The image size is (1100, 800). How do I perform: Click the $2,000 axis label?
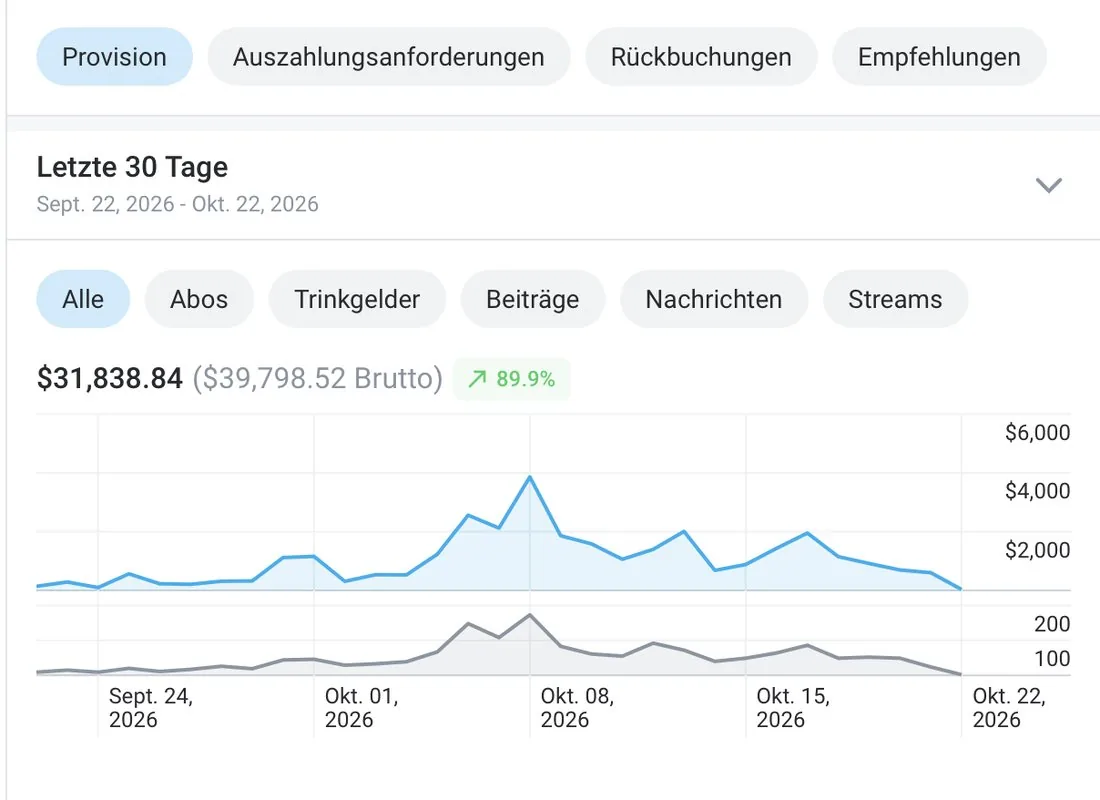click(1037, 549)
